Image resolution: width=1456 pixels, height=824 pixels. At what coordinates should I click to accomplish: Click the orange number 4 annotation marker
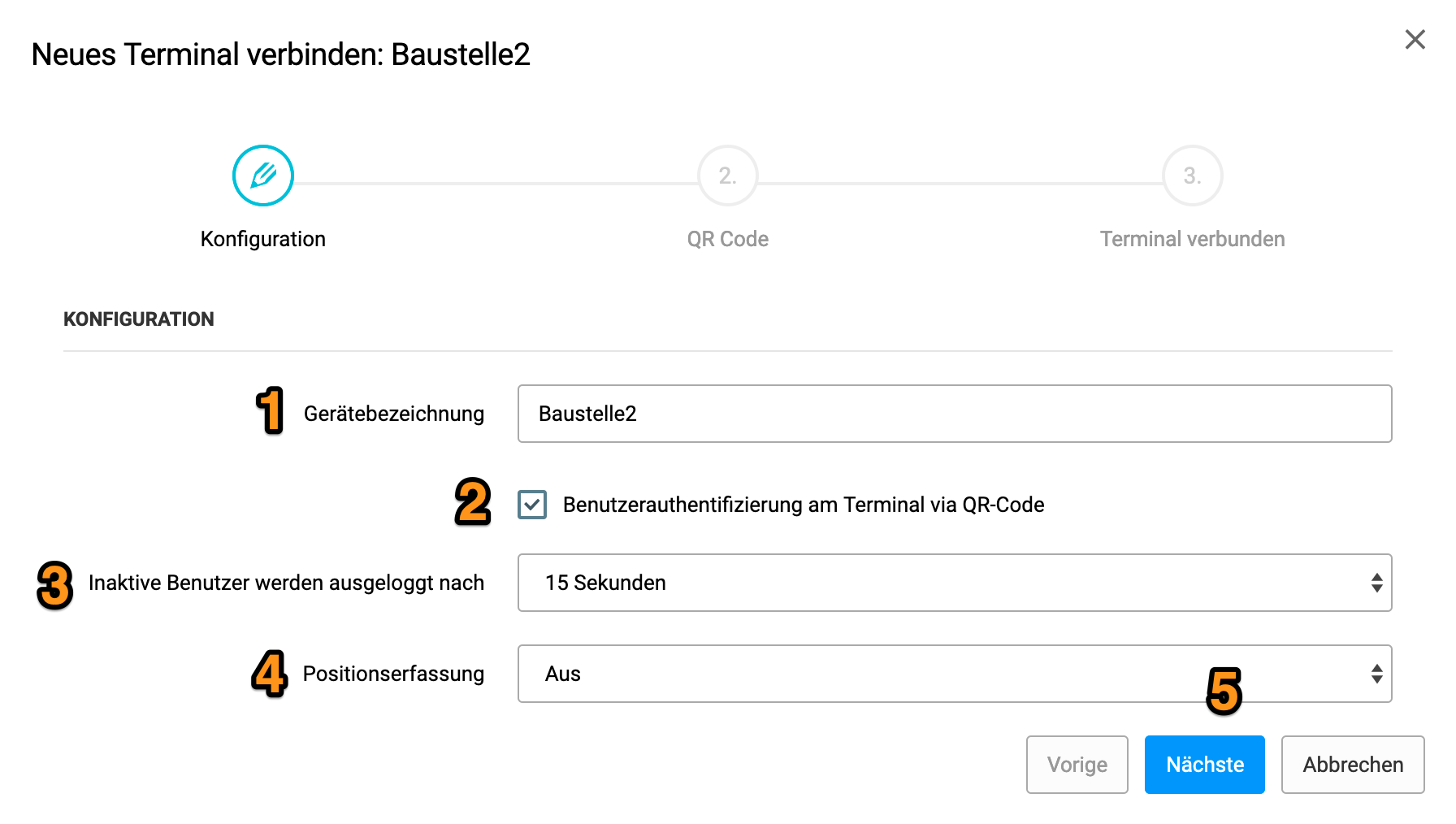(x=270, y=674)
